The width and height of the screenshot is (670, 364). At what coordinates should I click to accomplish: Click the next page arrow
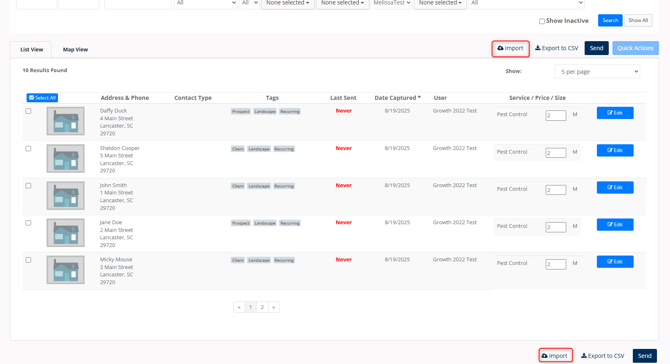pos(273,307)
